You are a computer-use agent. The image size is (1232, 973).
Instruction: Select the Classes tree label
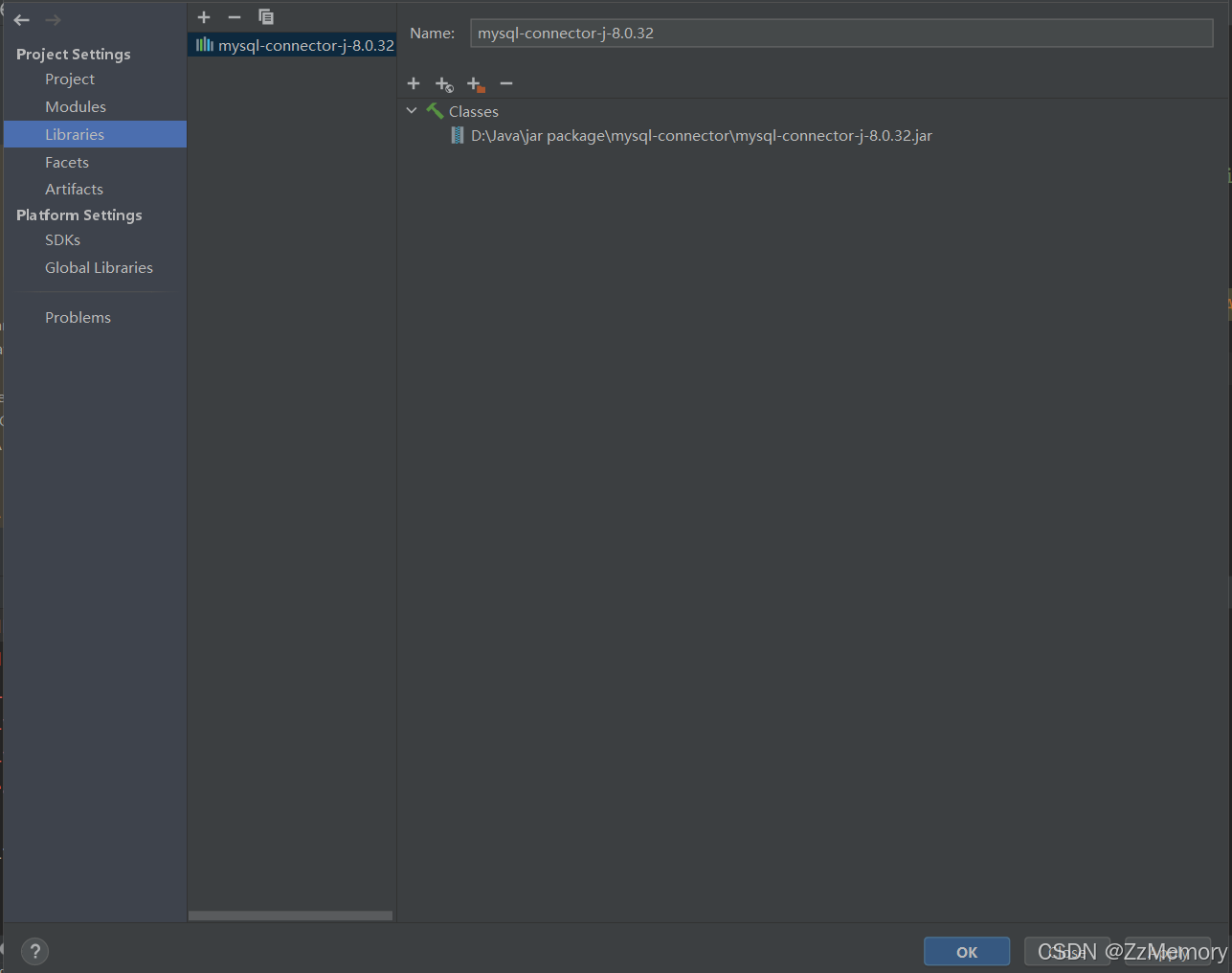click(x=474, y=112)
